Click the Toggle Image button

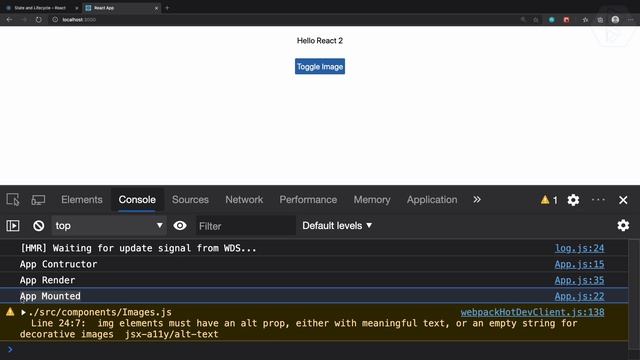click(x=320, y=67)
